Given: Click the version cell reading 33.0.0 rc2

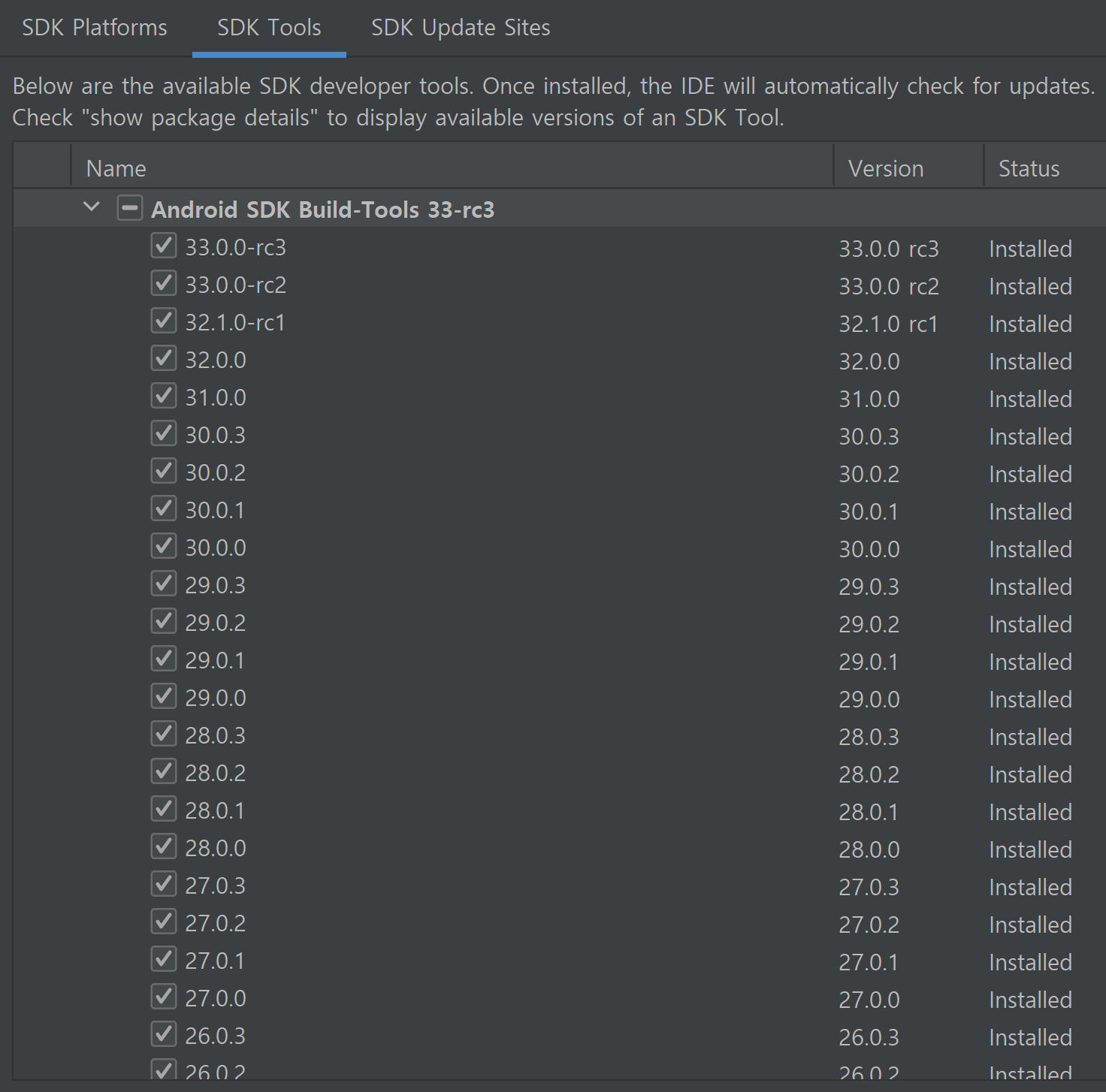Looking at the screenshot, I should (x=889, y=287).
